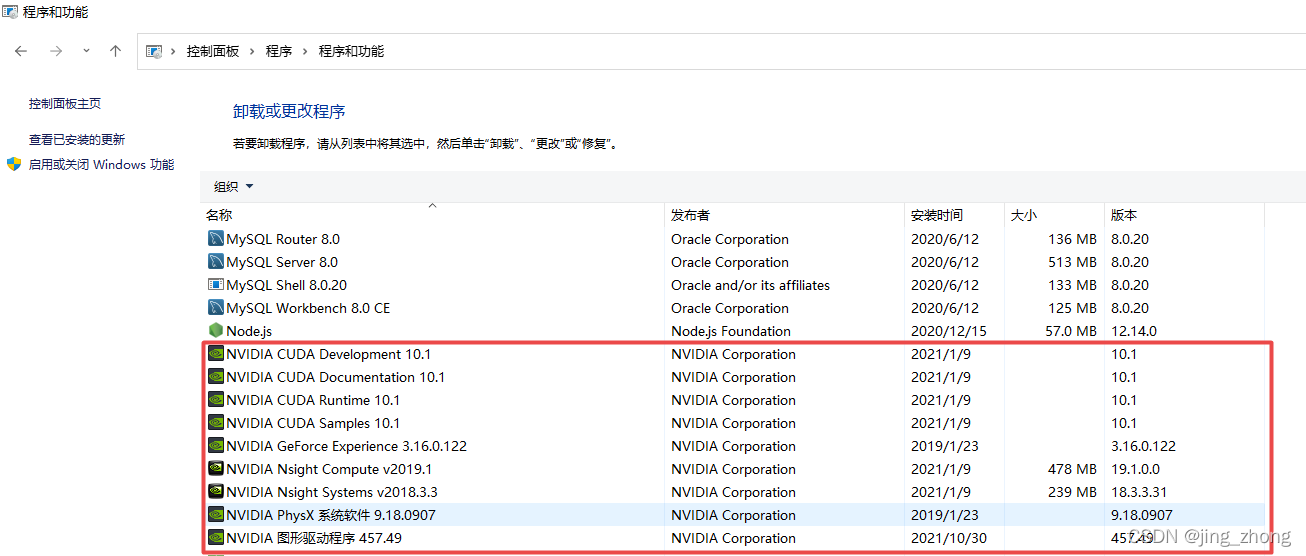The image size is (1306, 556).
Task: Click NVIDIA CUDA Development 10.1 icon
Action: click(216, 354)
